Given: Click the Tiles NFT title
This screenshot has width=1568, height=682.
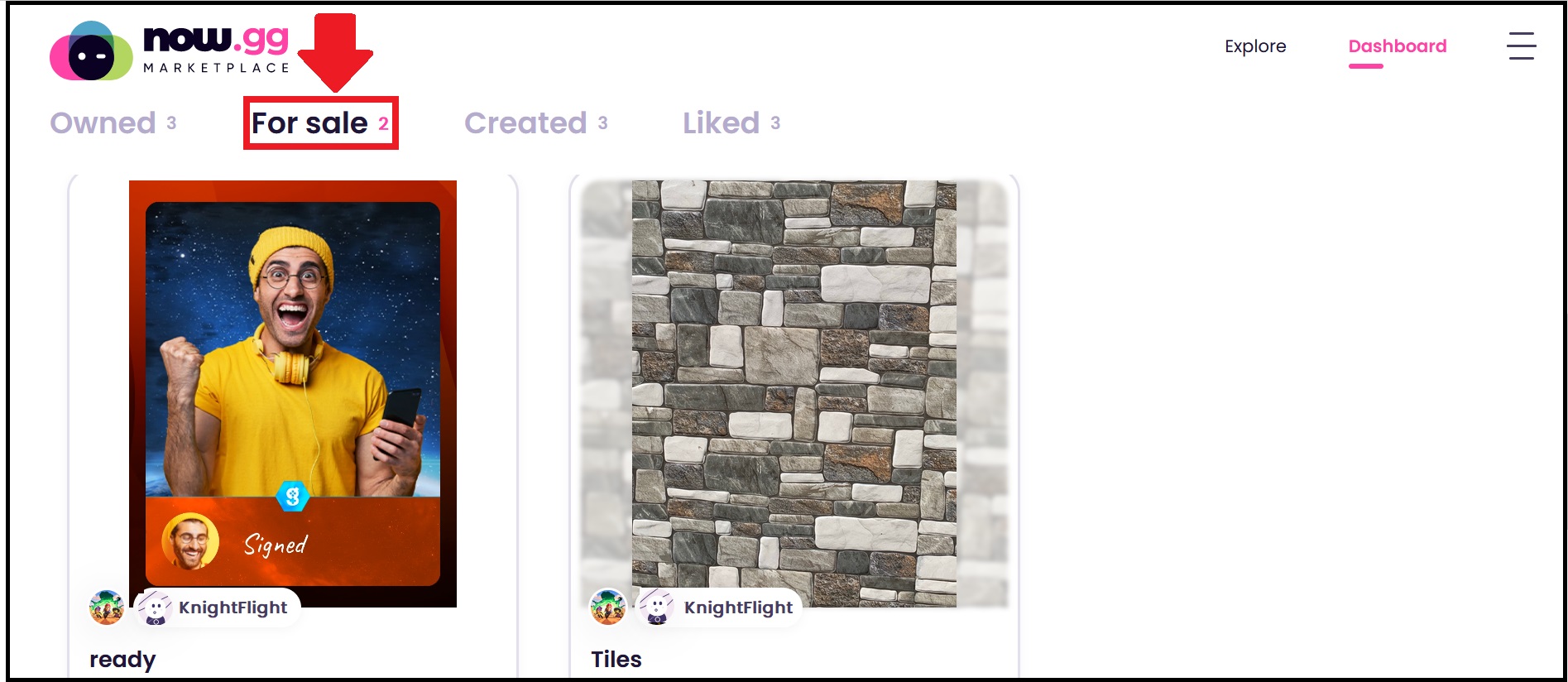Looking at the screenshot, I should click(x=616, y=660).
